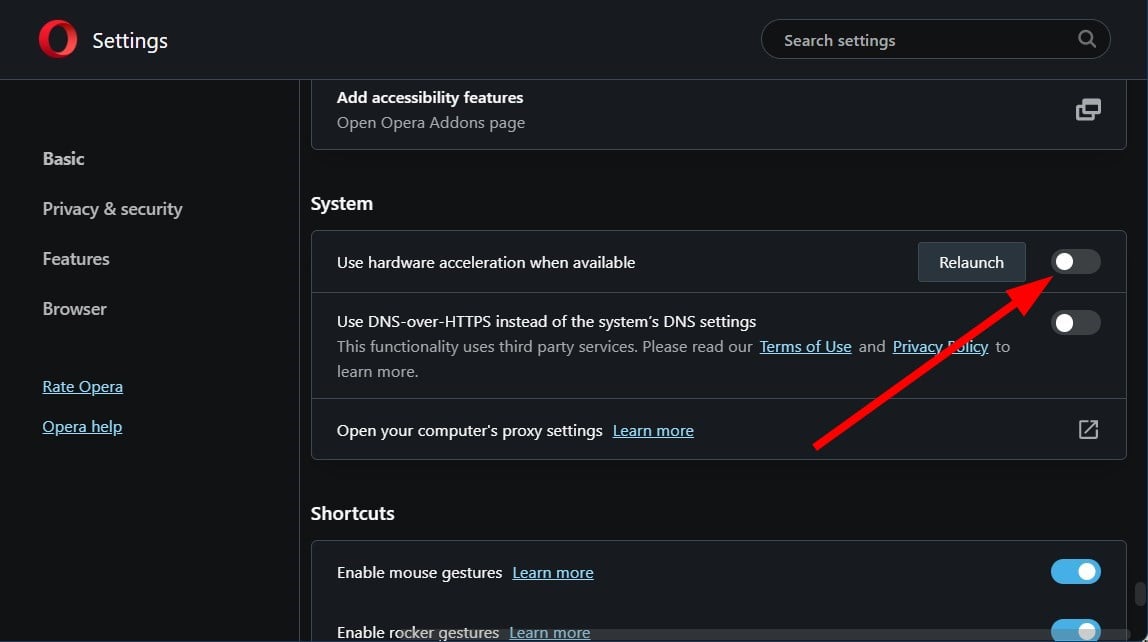
Task: Open the Basic settings section
Action: click(63, 159)
